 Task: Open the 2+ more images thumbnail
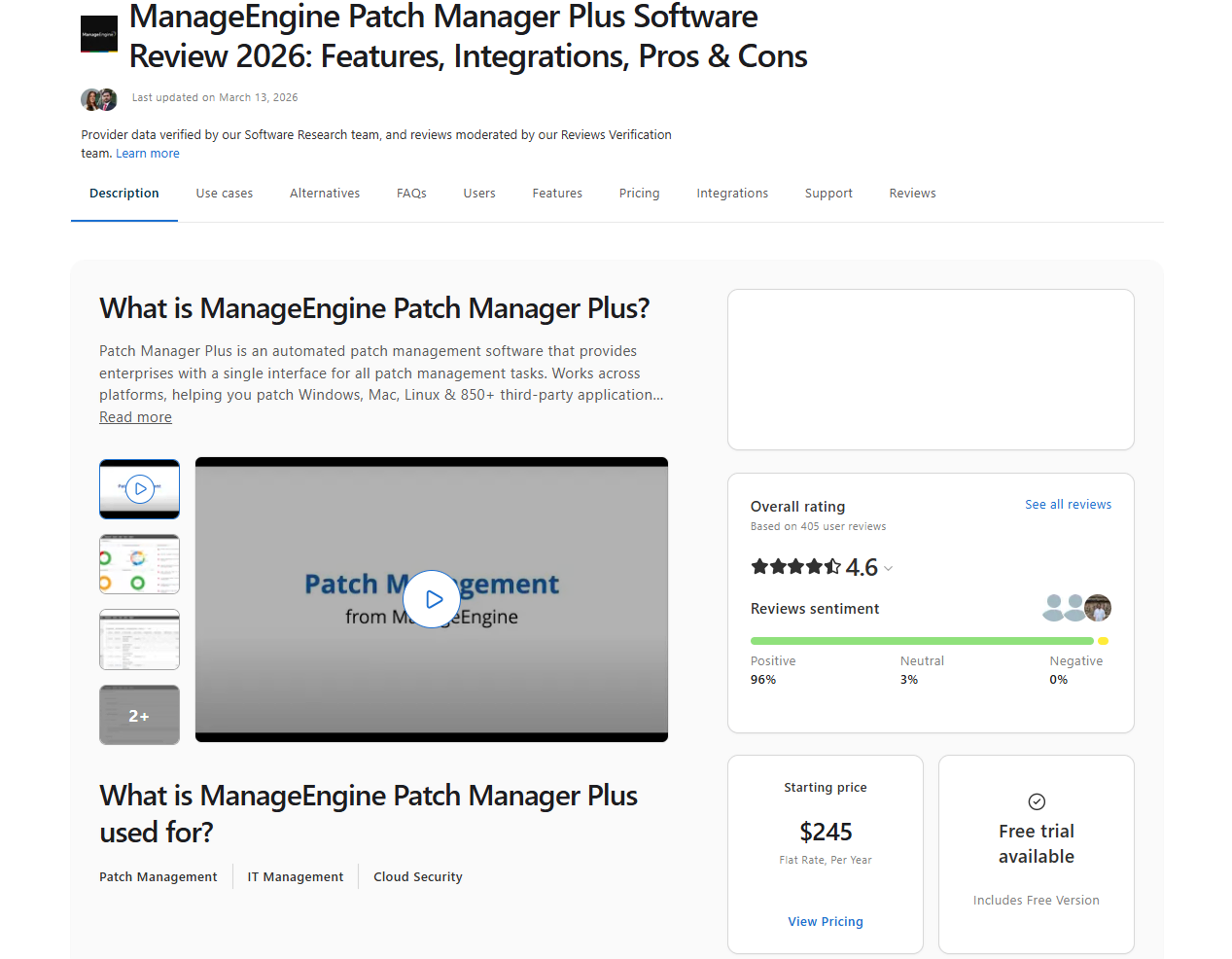click(x=139, y=715)
